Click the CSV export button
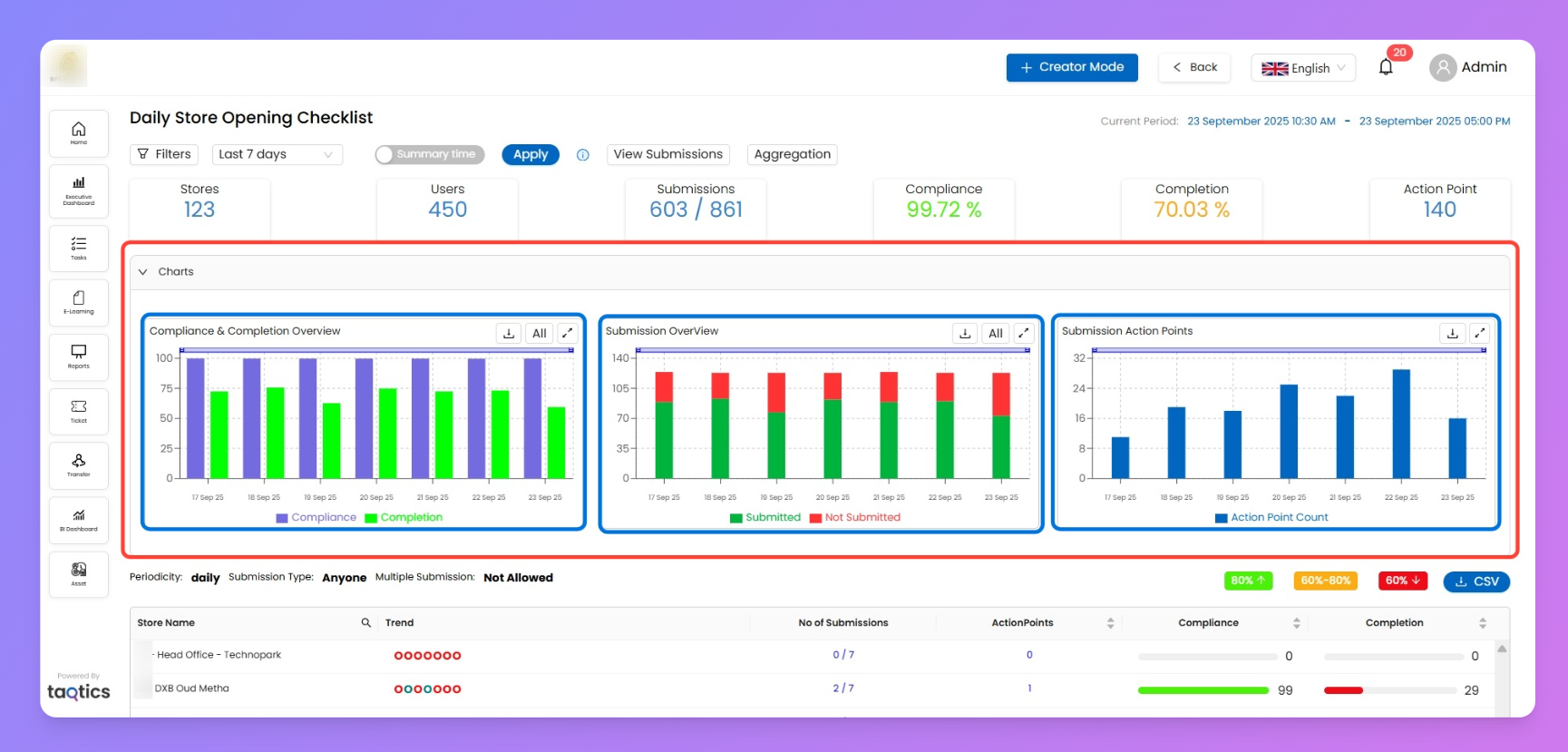 pyautogui.click(x=1475, y=581)
